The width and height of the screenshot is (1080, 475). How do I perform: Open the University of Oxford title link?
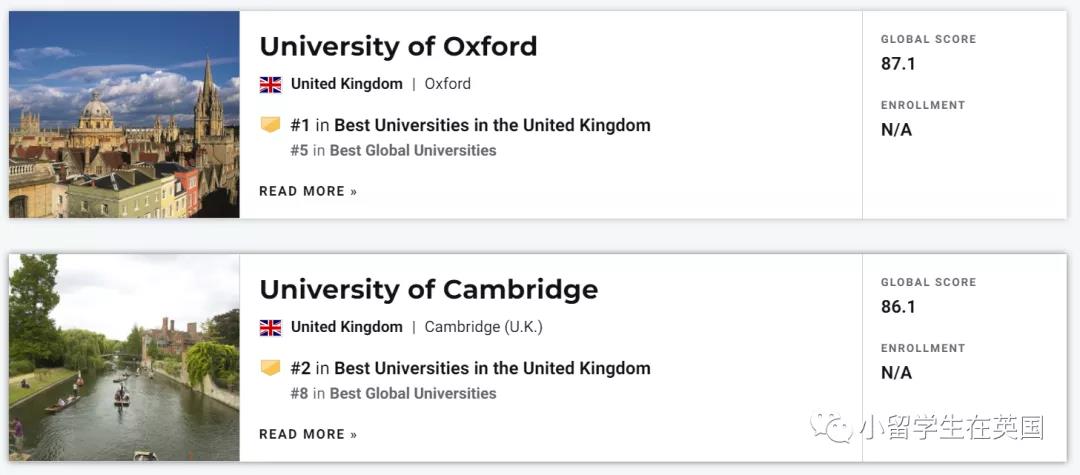click(x=398, y=46)
